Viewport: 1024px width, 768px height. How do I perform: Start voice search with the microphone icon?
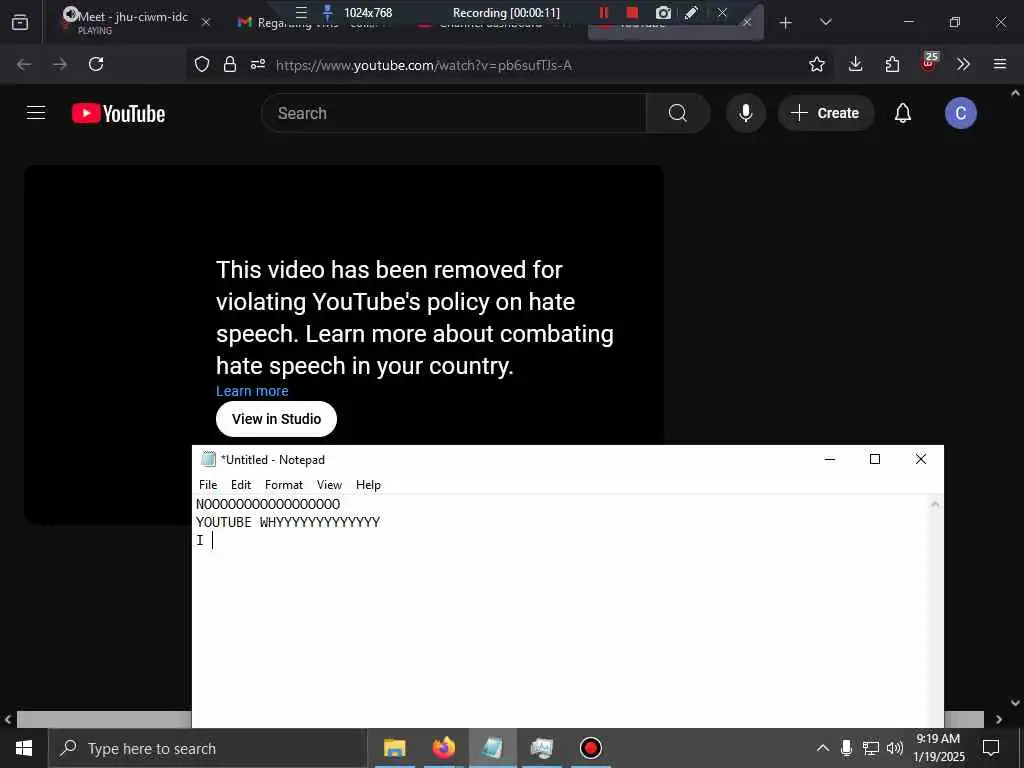pos(745,113)
